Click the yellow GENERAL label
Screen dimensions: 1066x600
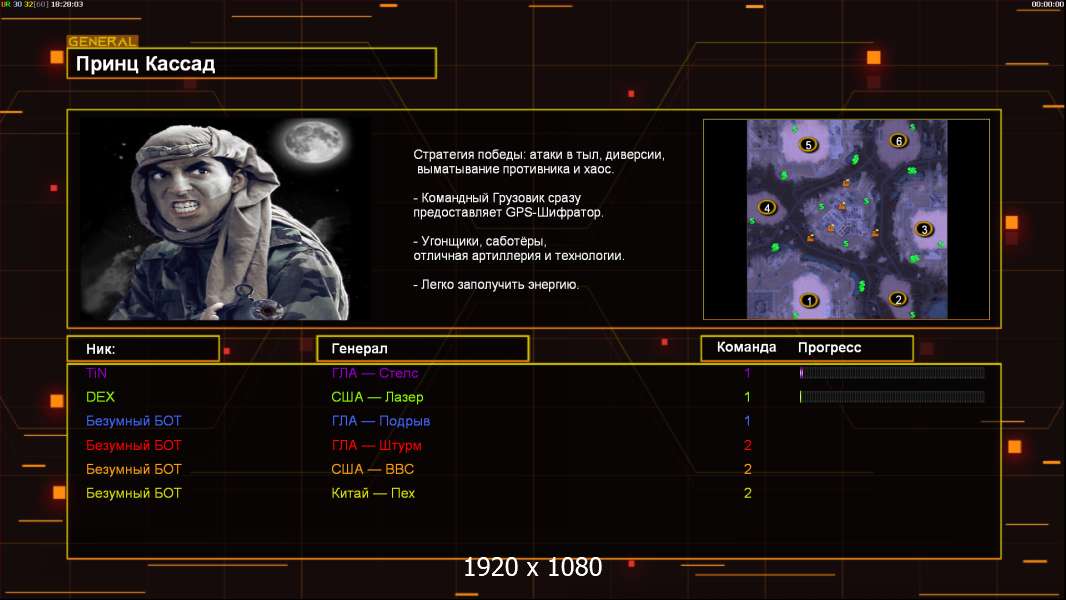coord(102,41)
